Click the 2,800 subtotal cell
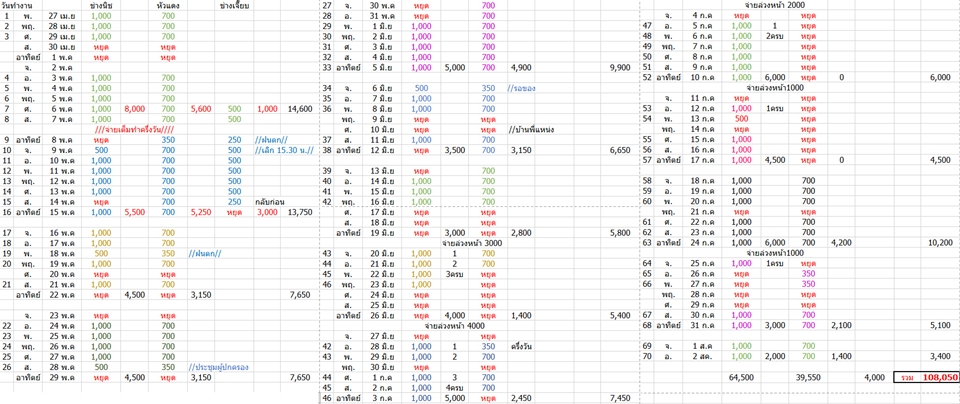 pos(521,233)
